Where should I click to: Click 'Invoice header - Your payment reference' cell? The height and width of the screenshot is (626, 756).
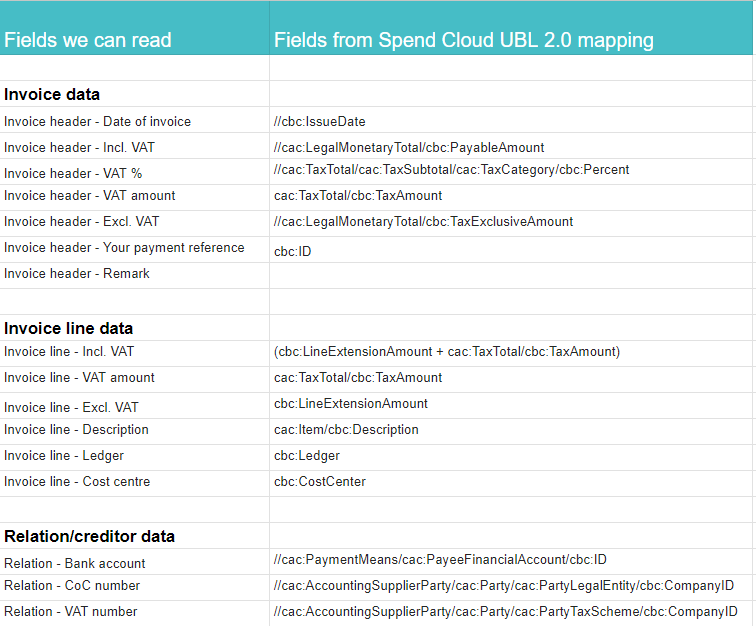pyautogui.click(x=124, y=247)
